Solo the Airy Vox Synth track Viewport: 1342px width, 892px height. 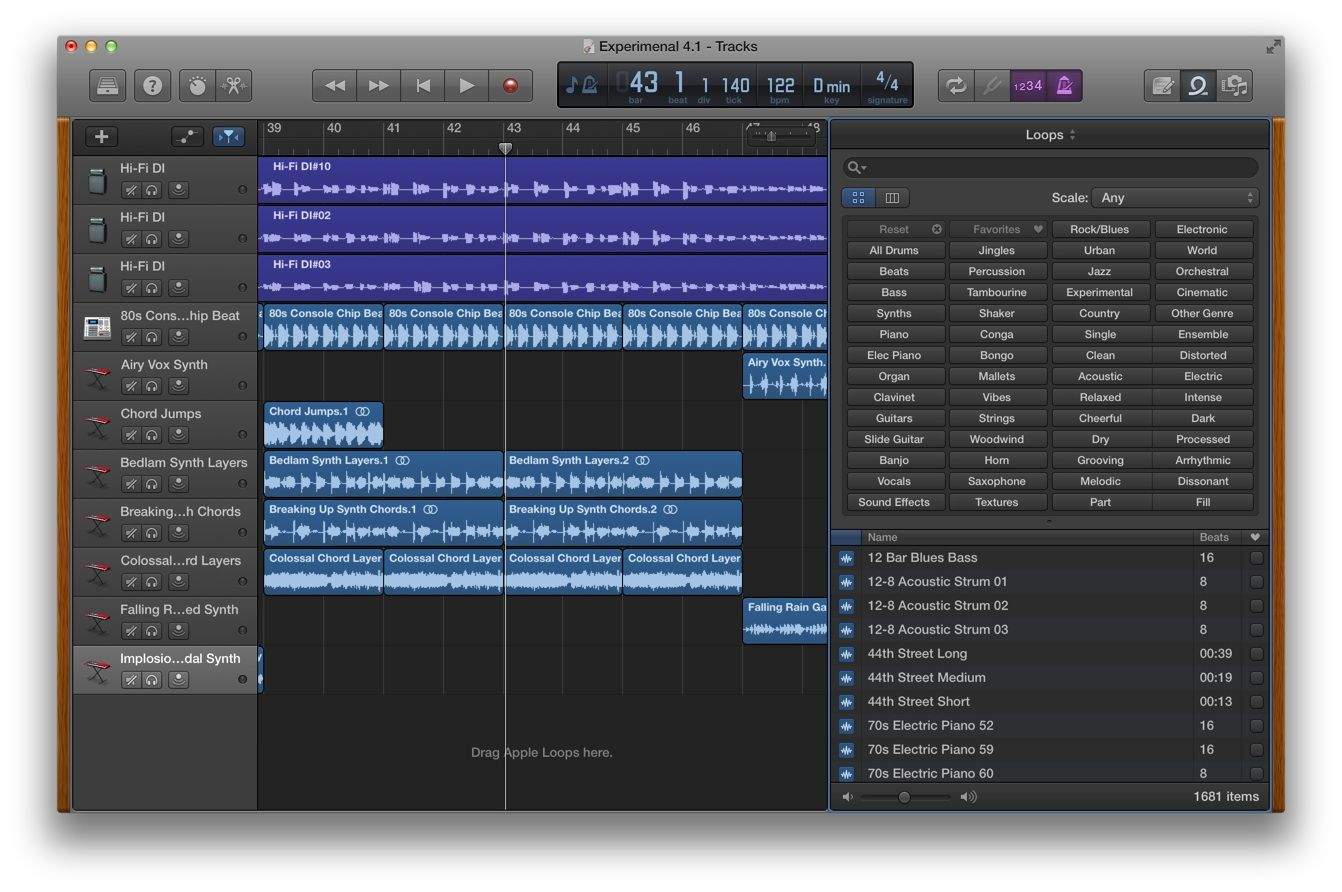152,386
